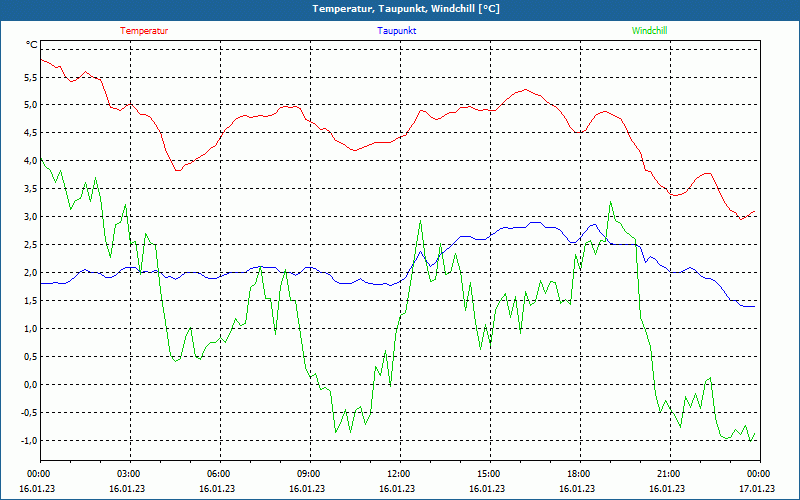The height and width of the screenshot is (500, 800).
Task: Click the 3,0 y-axis value
Action: [31, 217]
